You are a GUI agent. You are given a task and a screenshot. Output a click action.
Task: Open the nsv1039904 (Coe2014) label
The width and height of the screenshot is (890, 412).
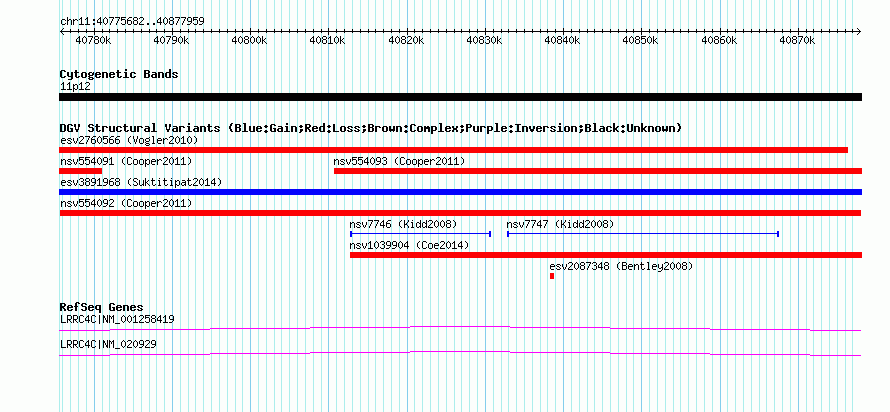[409, 245]
